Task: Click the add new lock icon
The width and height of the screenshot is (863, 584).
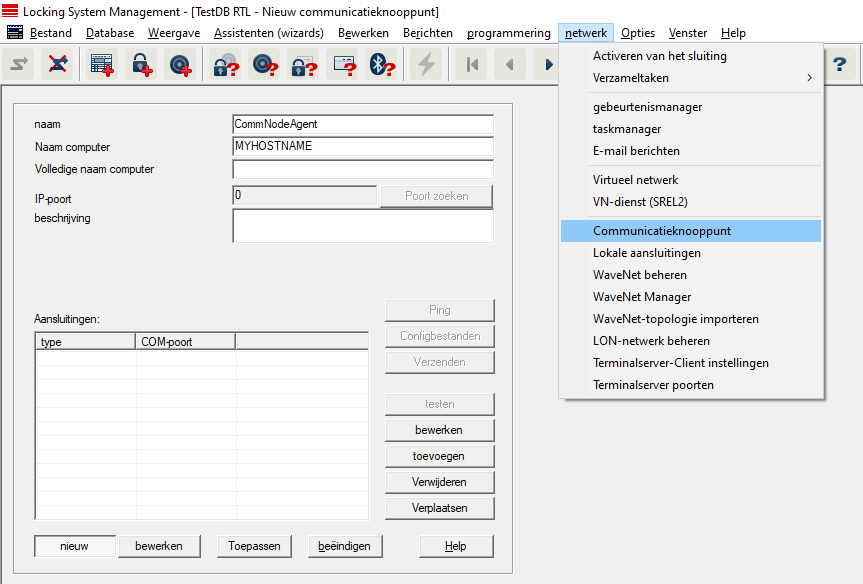Action: pyautogui.click(x=140, y=65)
